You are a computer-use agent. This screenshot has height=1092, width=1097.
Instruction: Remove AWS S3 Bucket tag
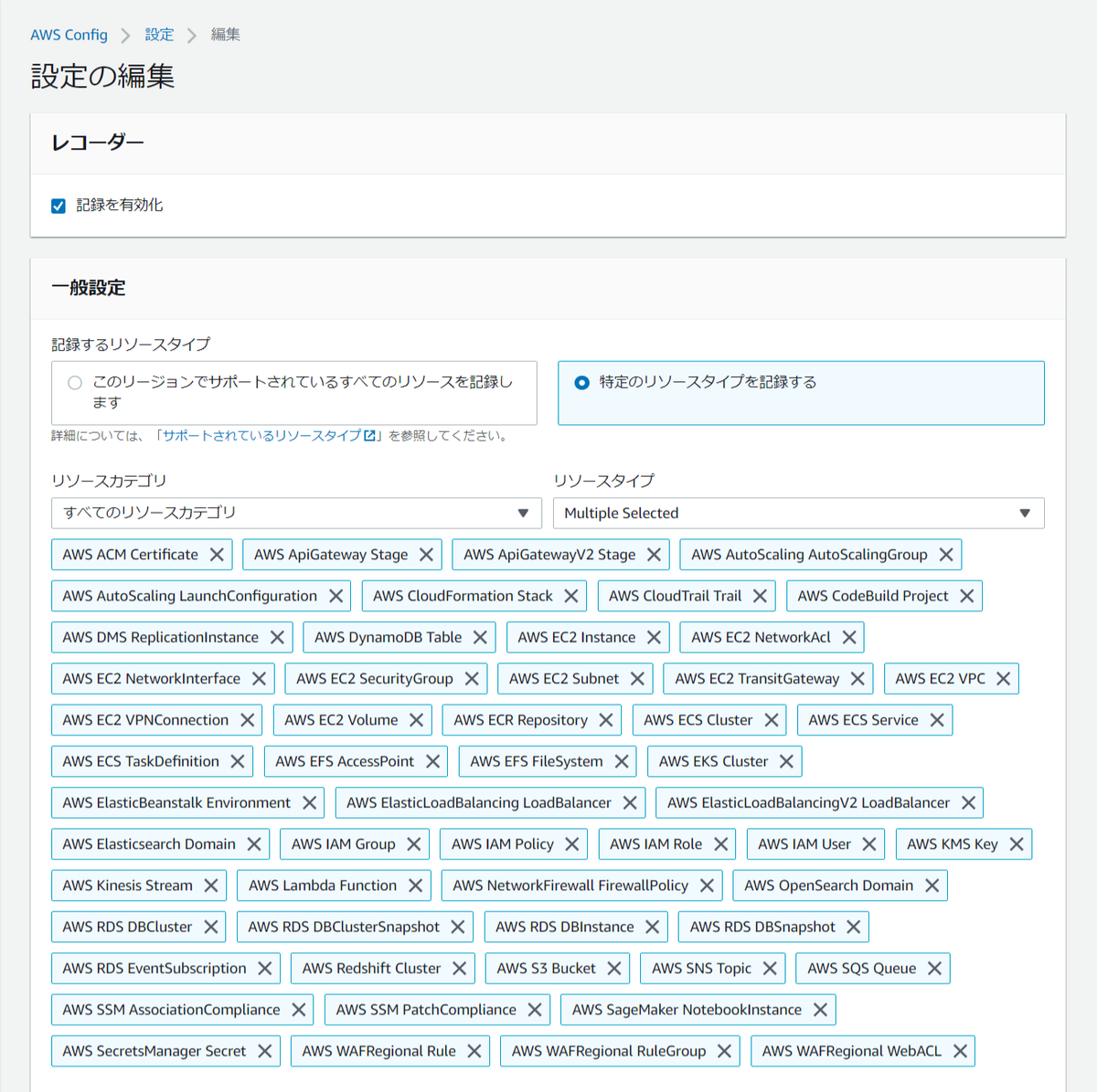[614, 968]
